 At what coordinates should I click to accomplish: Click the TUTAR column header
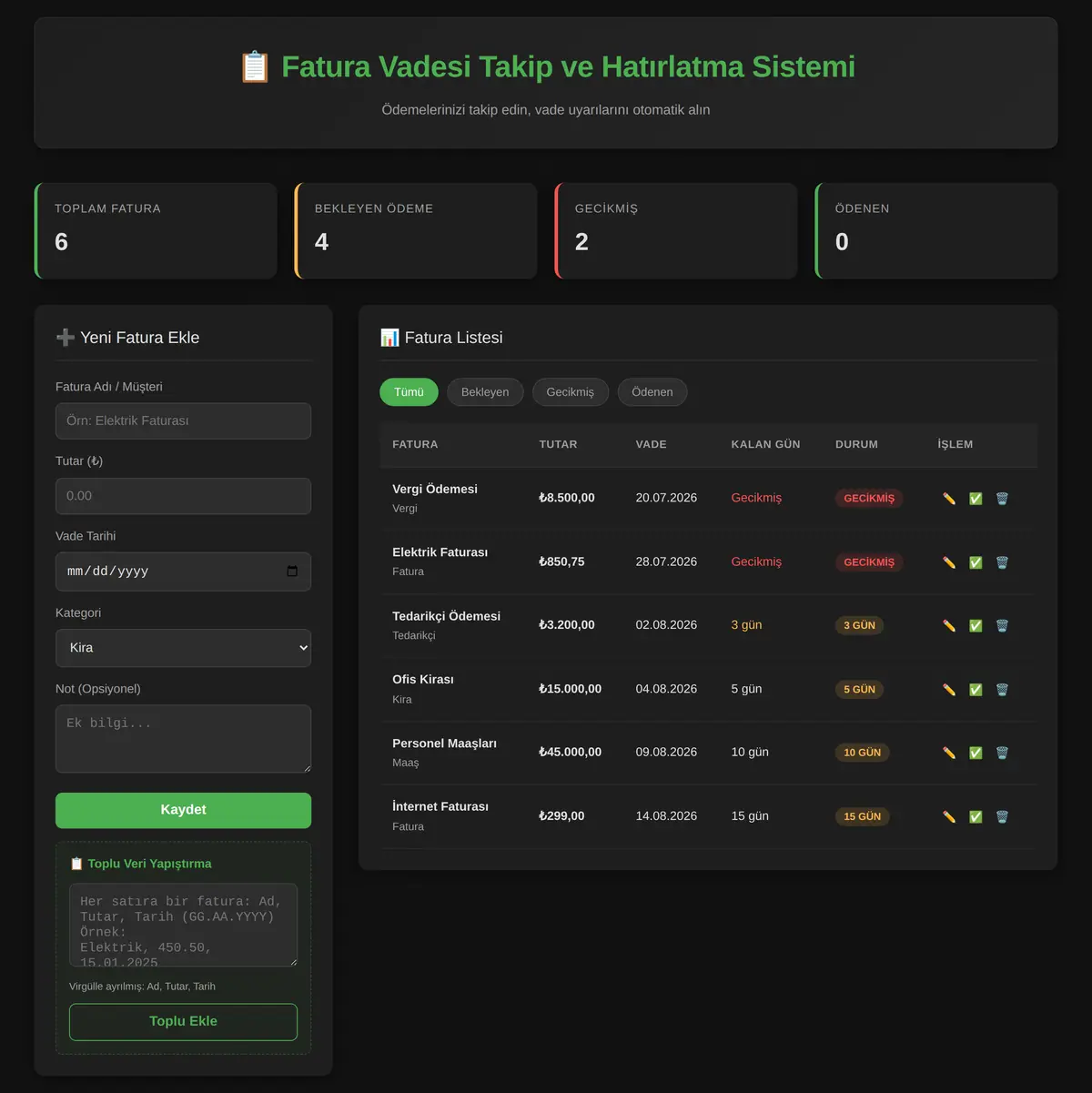(558, 444)
